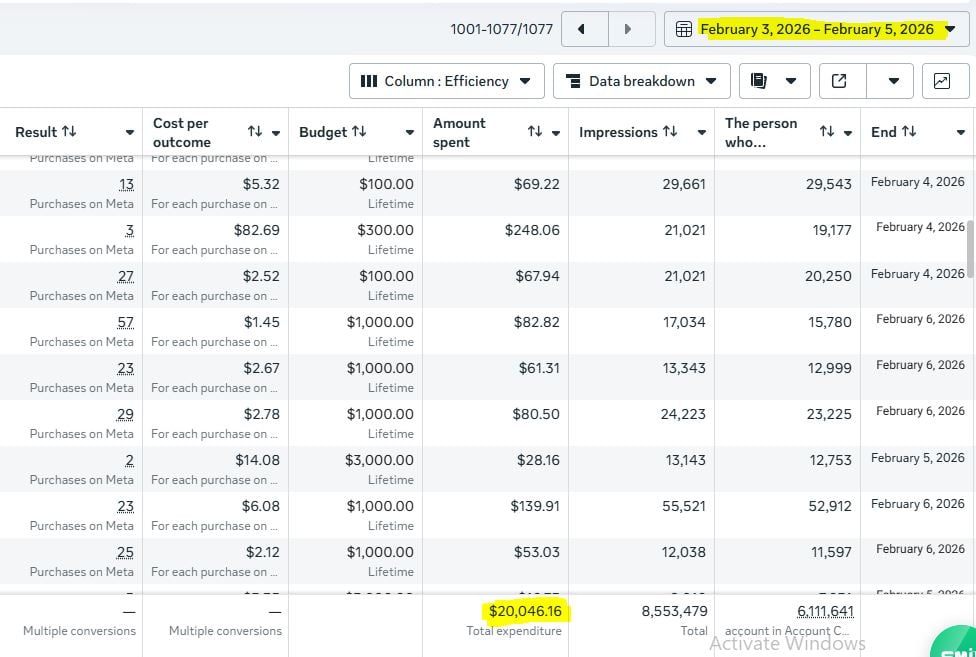Viewport: 976px width, 657px height.
Task: Select the $20,046.16 total expenditure value
Action: pos(525,612)
